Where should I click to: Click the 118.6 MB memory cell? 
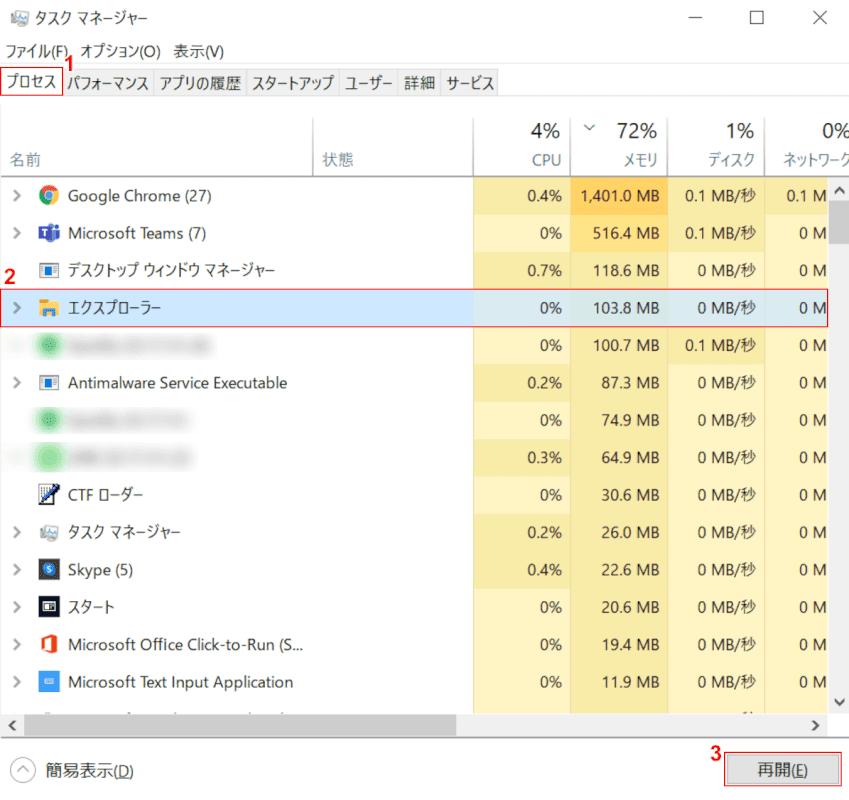(x=619, y=270)
